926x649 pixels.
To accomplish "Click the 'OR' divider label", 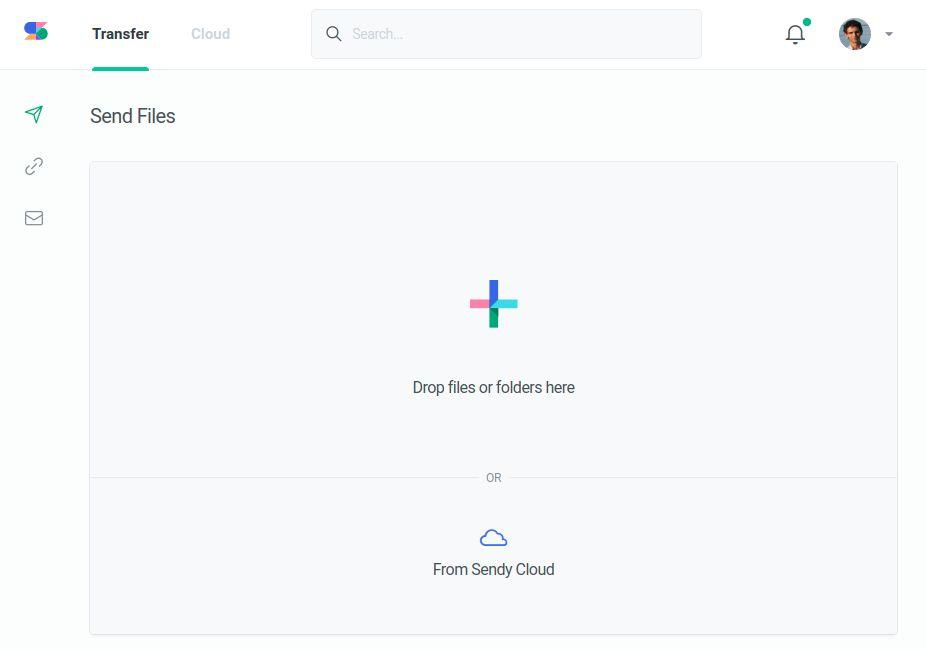I will (494, 478).
